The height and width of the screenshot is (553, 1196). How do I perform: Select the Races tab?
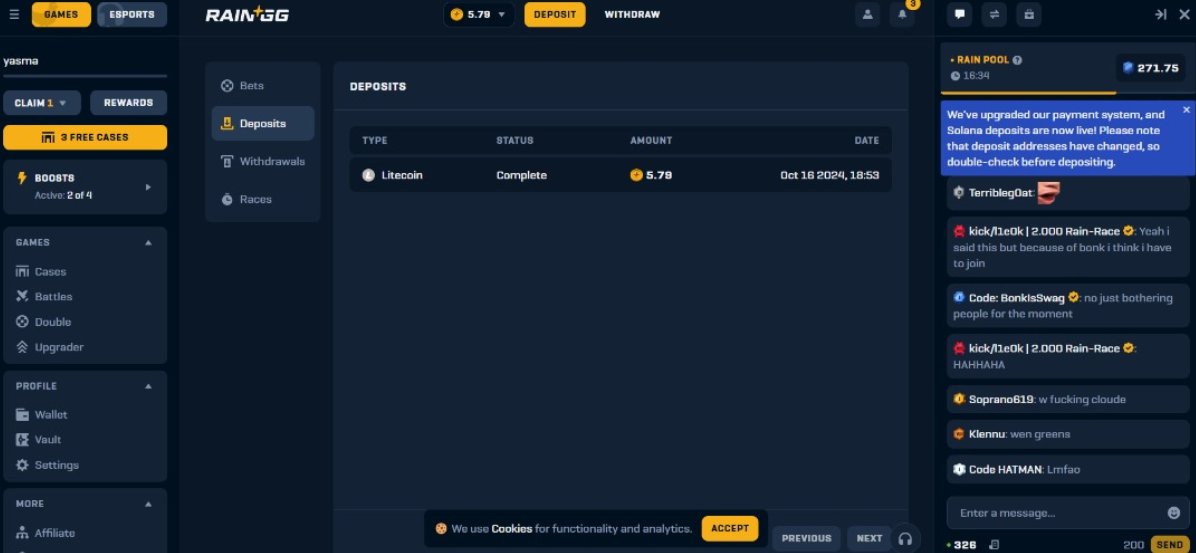[x=262, y=199]
